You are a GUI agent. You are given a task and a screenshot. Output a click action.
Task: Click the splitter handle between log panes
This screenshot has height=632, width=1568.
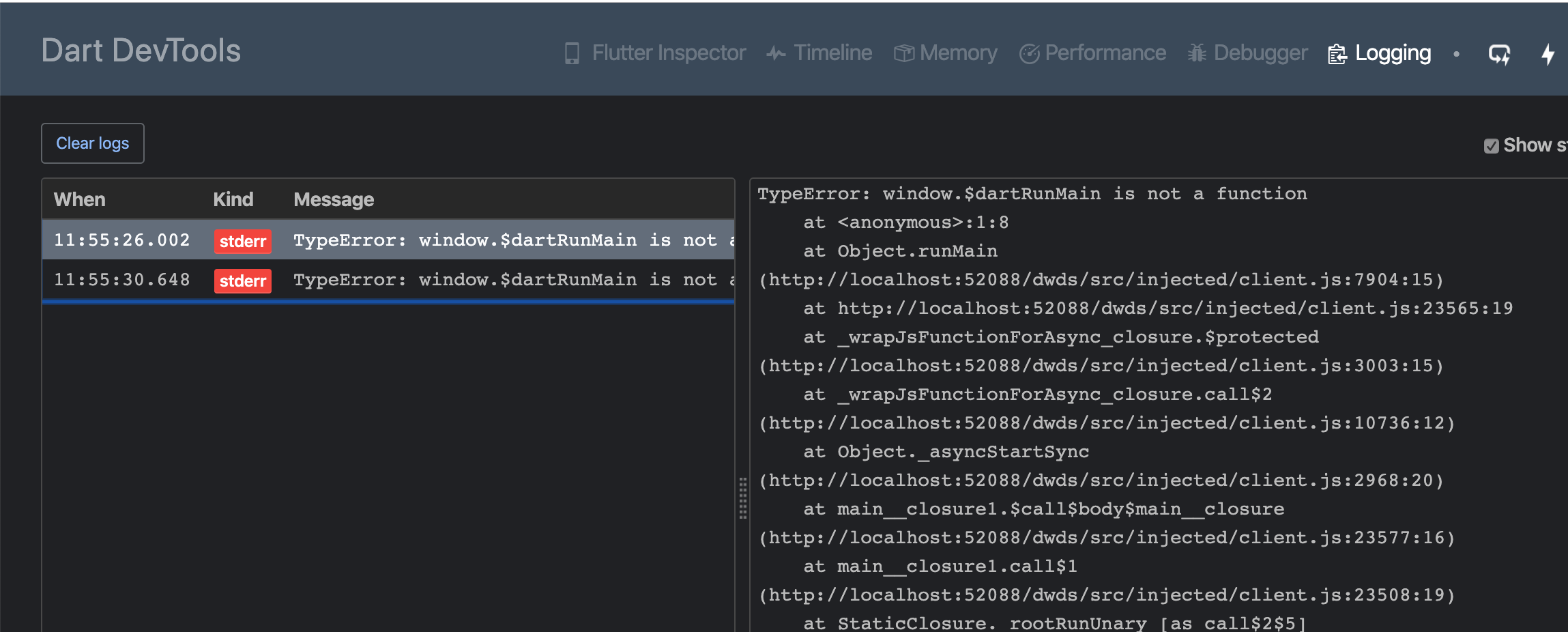[742, 498]
